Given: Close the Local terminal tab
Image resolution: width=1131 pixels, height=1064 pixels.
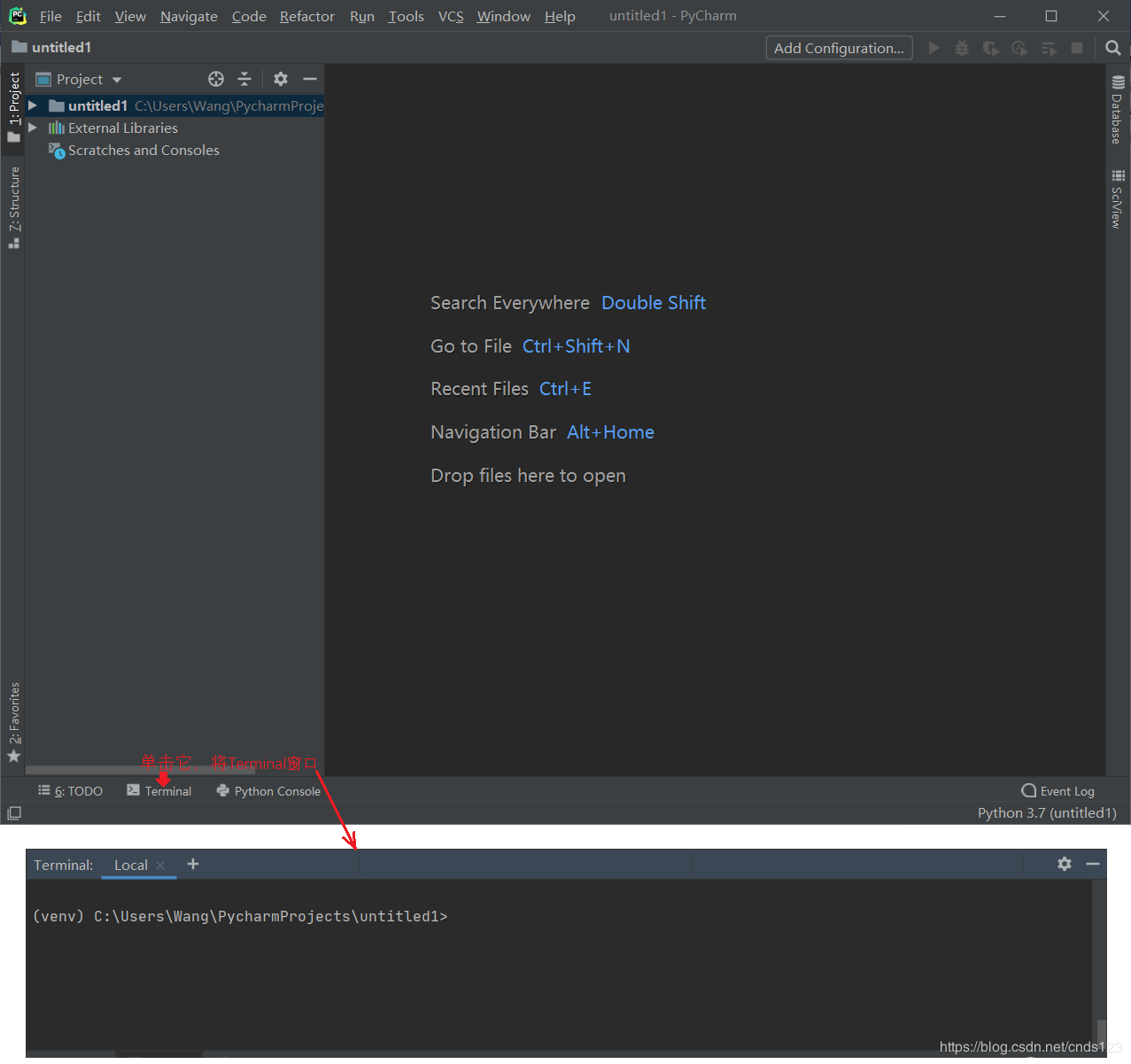Looking at the screenshot, I should (160, 866).
